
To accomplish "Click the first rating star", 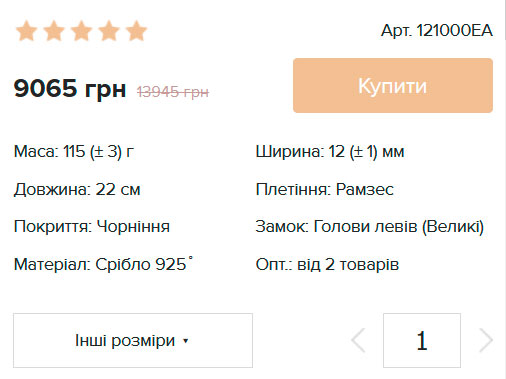I will pyautogui.click(x=26, y=31).
